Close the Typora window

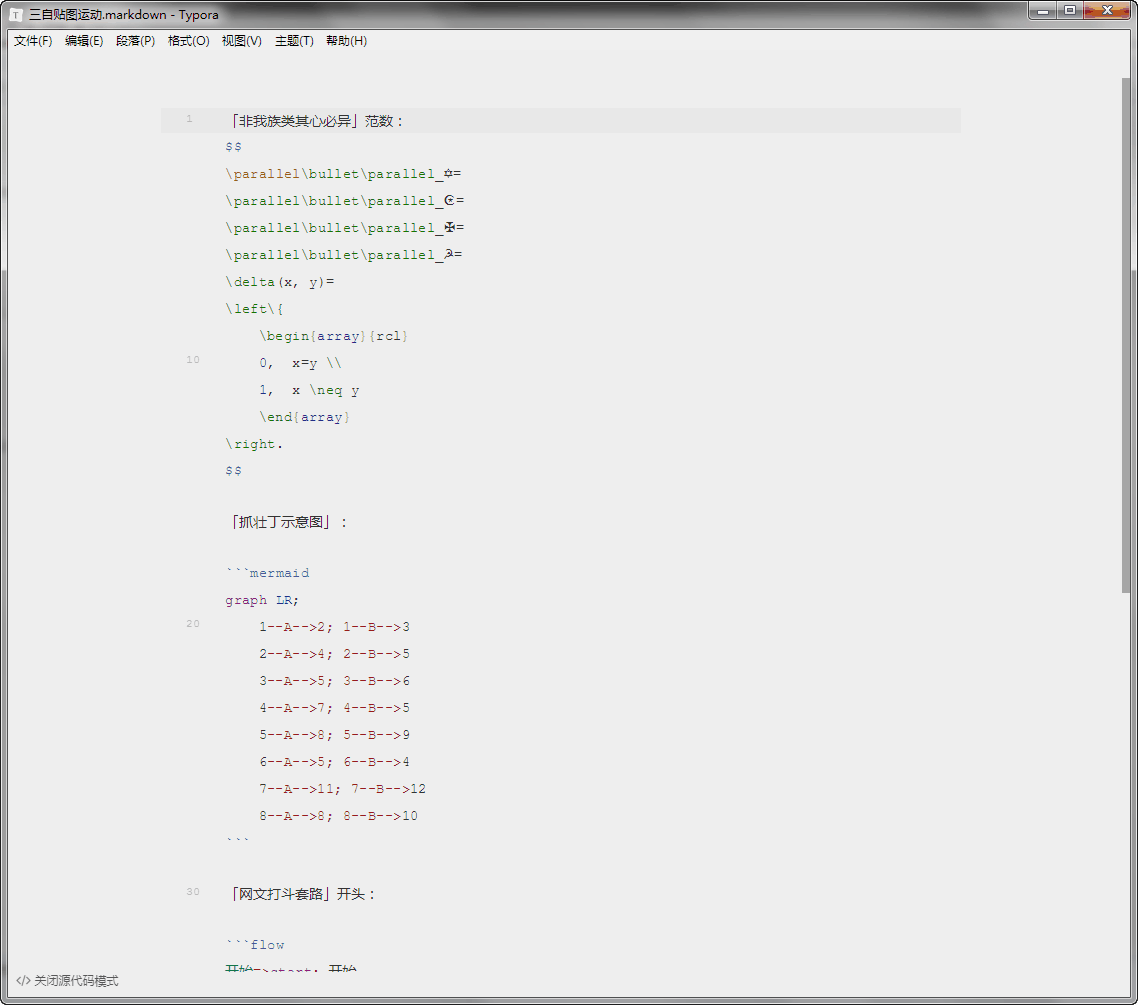tap(1108, 11)
